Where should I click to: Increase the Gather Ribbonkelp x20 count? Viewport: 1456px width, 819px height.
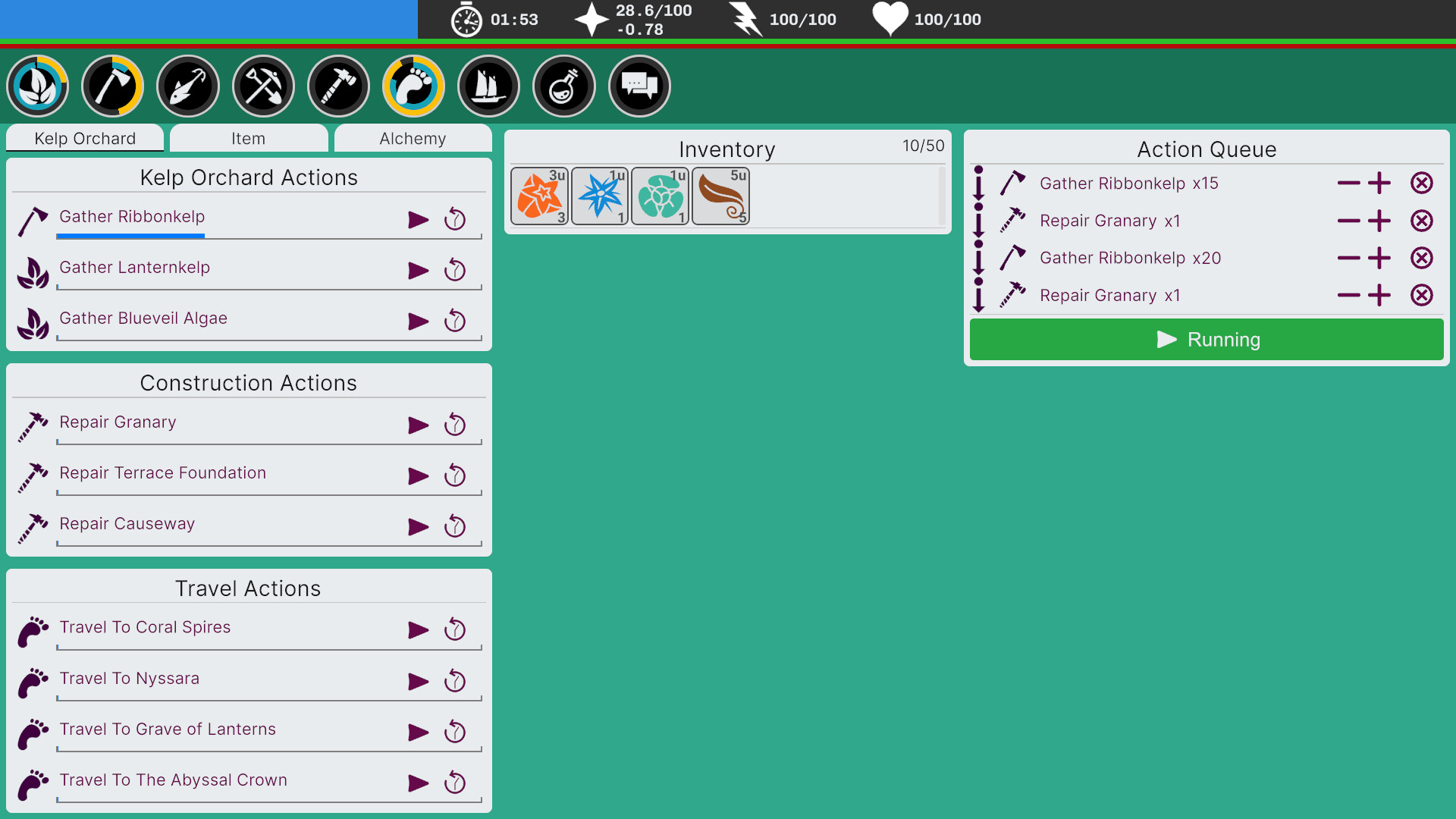1380,258
